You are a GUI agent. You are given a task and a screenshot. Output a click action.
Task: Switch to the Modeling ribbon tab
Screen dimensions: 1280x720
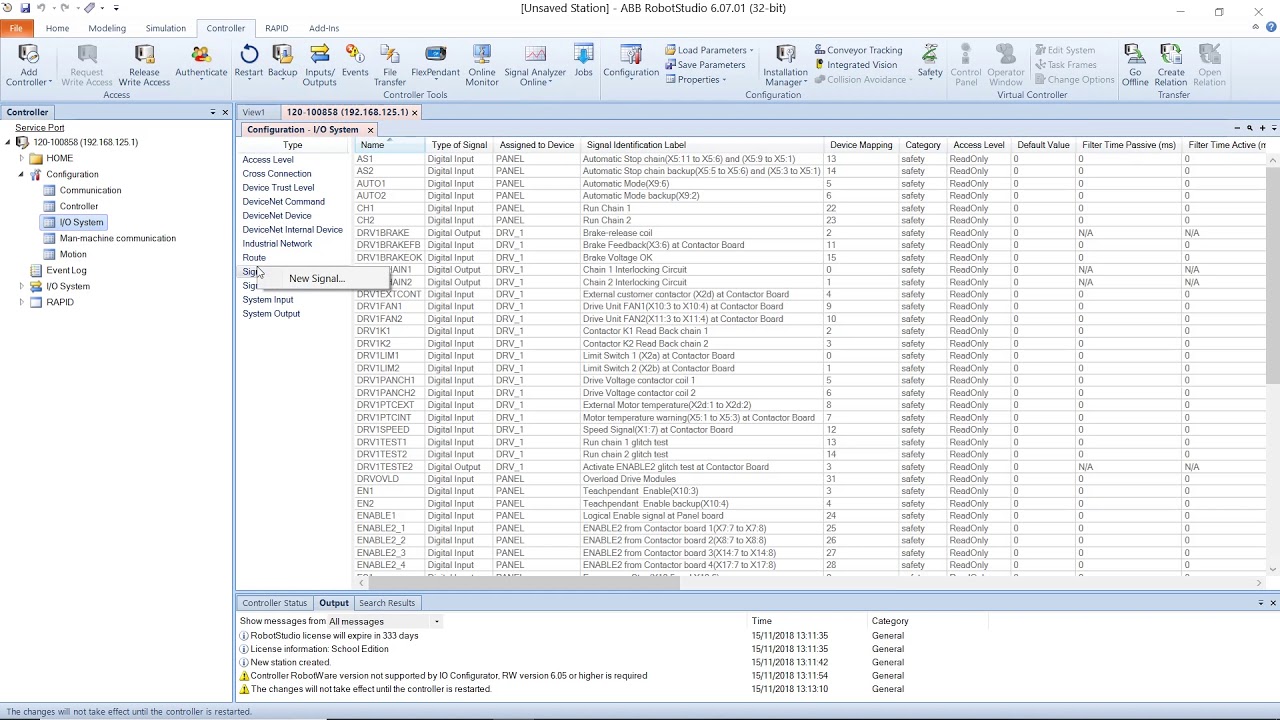[107, 28]
